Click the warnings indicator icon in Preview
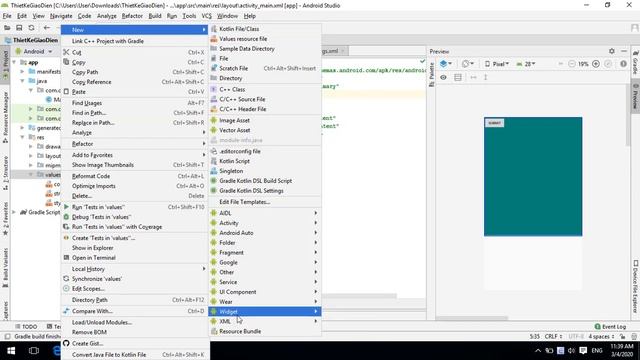Screen dimensions: 640x360 click(x=623, y=64)
